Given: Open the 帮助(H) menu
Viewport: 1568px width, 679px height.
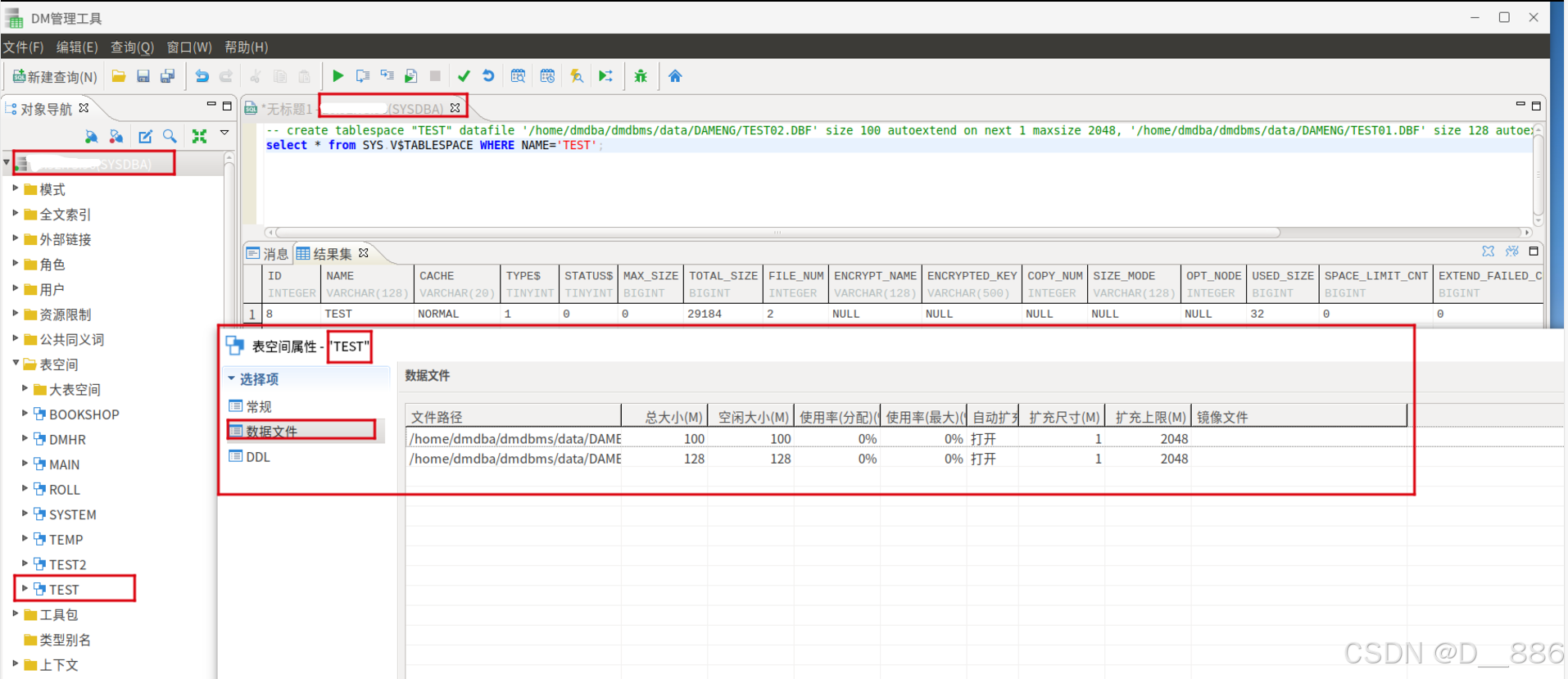Looking at the screenshot, I should pos(247,47).
